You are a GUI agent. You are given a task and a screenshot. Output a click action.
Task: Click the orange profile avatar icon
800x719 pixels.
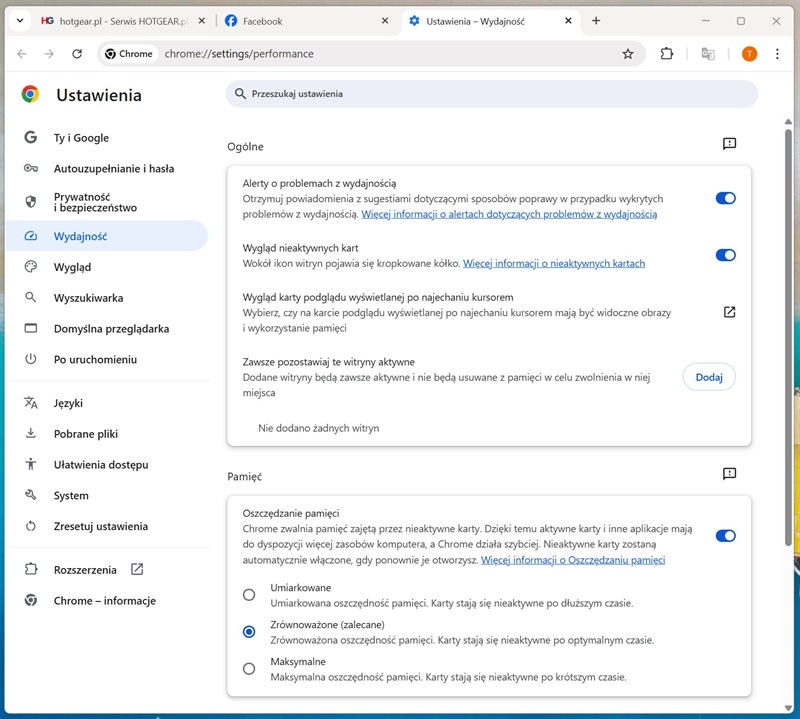tap(749, 54)
